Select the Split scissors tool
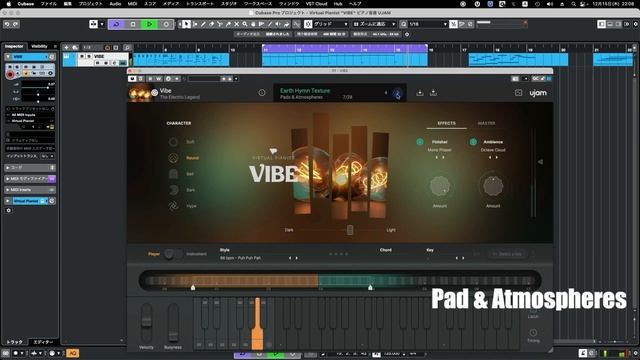The image size is (640, 360). tap(220, 24)
